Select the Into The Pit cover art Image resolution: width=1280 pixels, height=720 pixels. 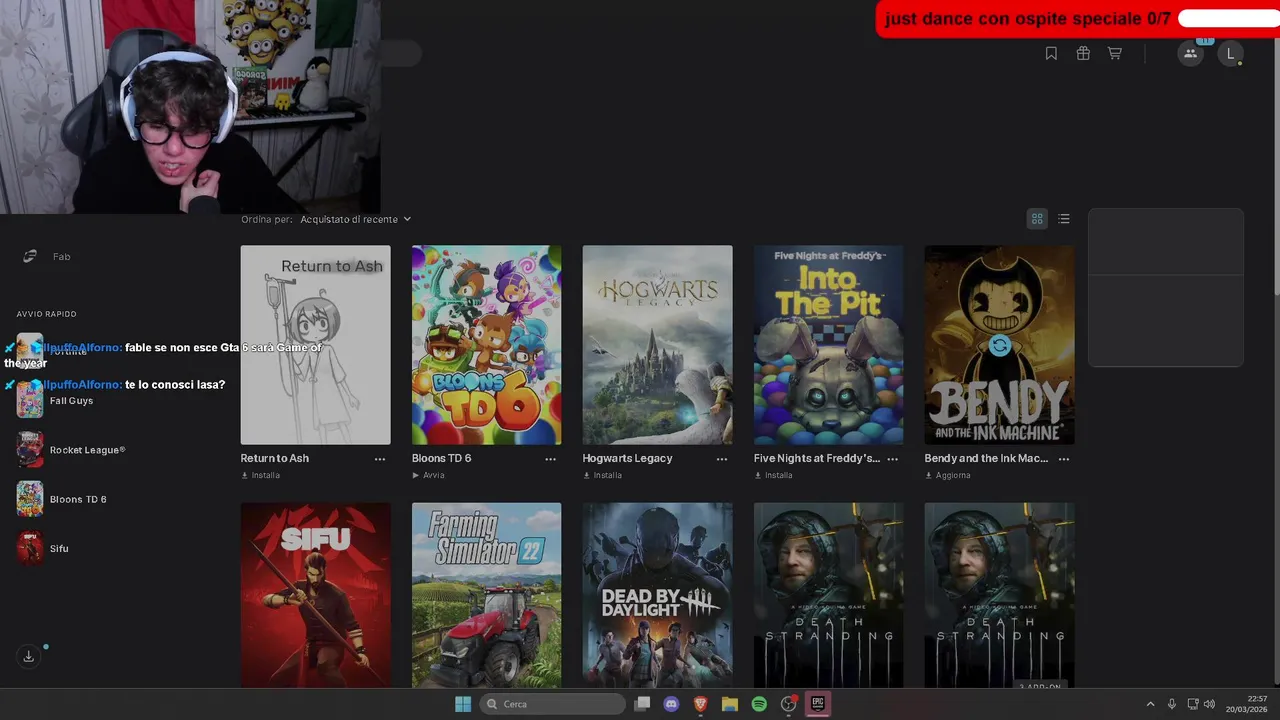coord(829,345)
